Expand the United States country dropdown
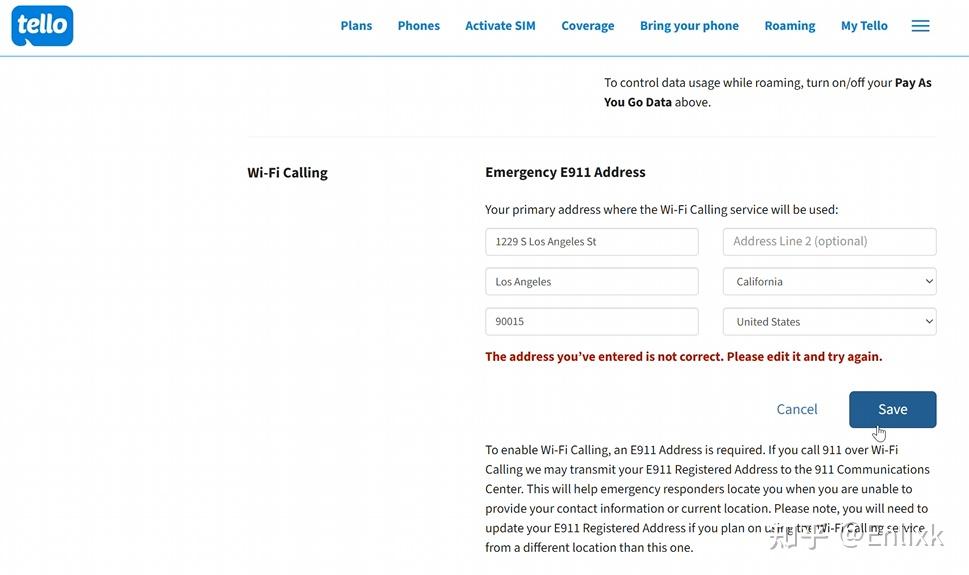Screen dimensions: 969x575 pos(829,322)
